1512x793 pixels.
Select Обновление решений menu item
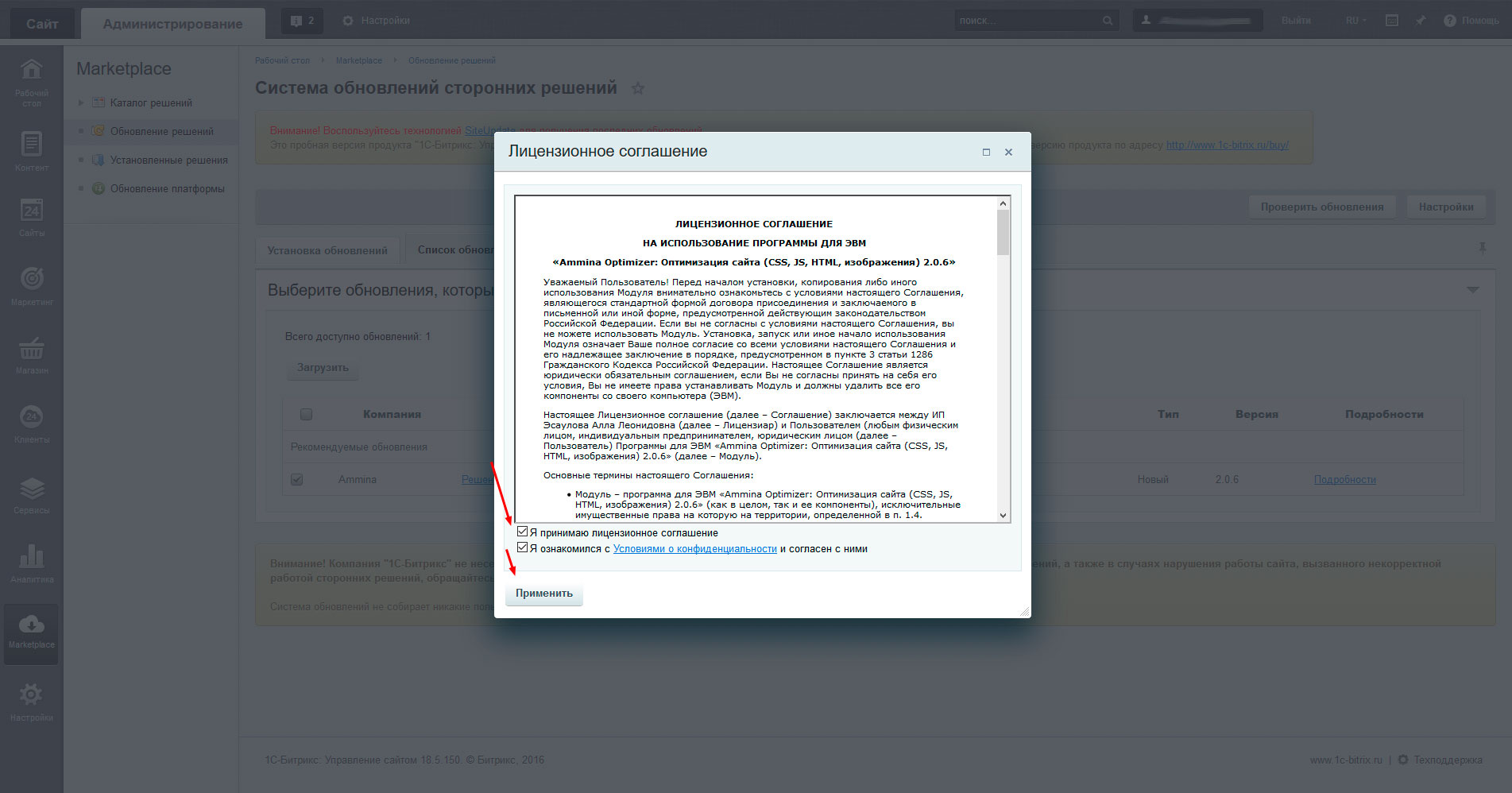coord(161,131)
